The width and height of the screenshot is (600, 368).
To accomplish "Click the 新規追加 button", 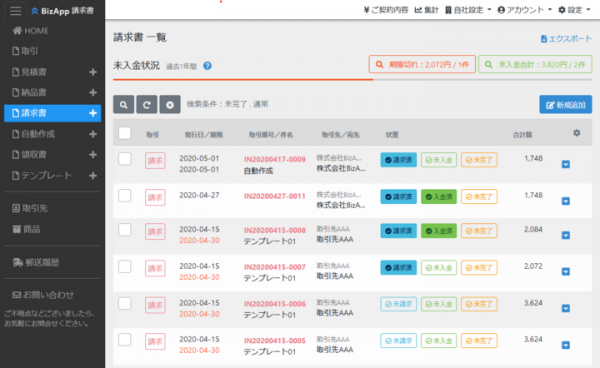I will tap(566, 104).
